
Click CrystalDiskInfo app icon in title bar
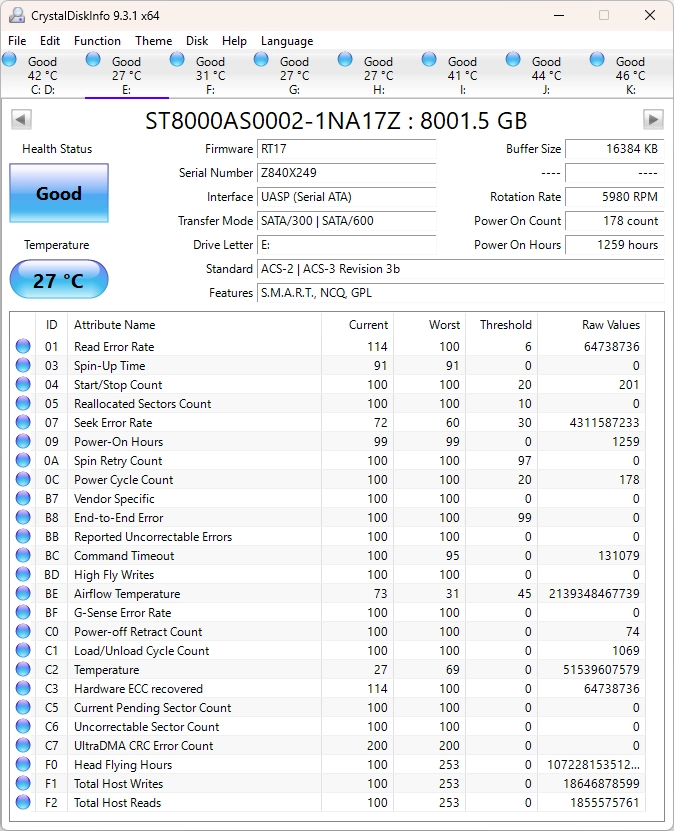click(x=16, y=15)
